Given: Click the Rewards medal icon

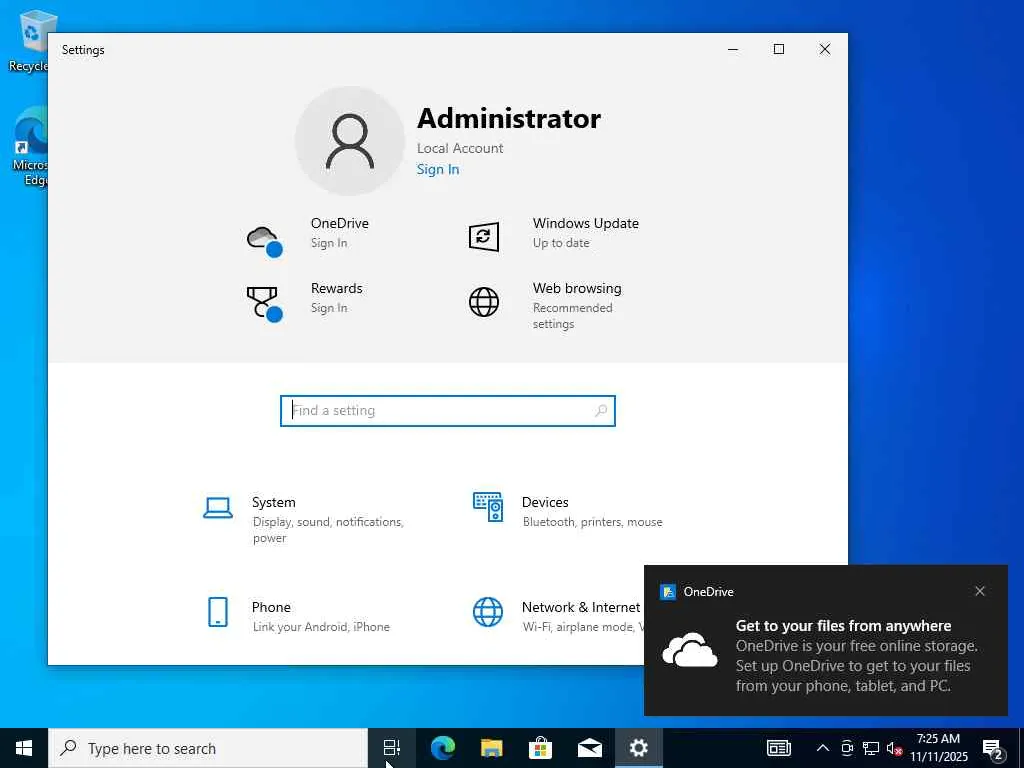Looking at the screenshot, I should click(264, 304).
